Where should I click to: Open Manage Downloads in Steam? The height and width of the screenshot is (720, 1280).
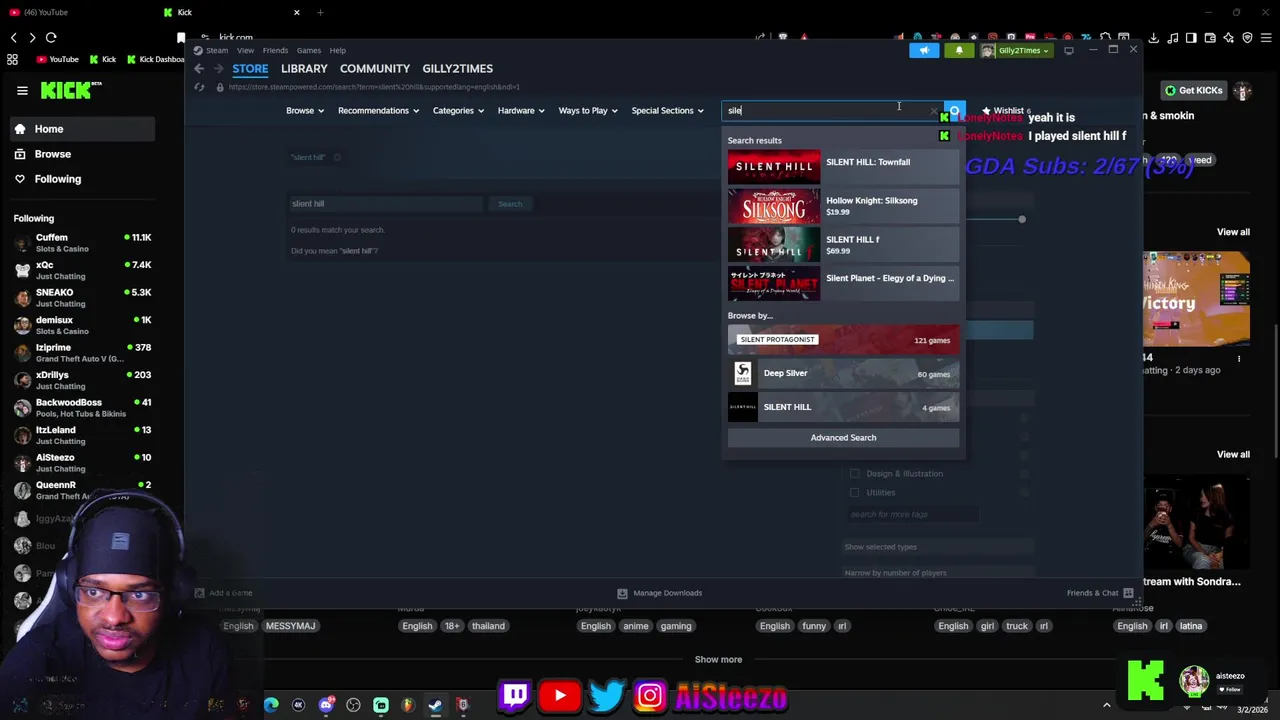(x=659, y=593)
